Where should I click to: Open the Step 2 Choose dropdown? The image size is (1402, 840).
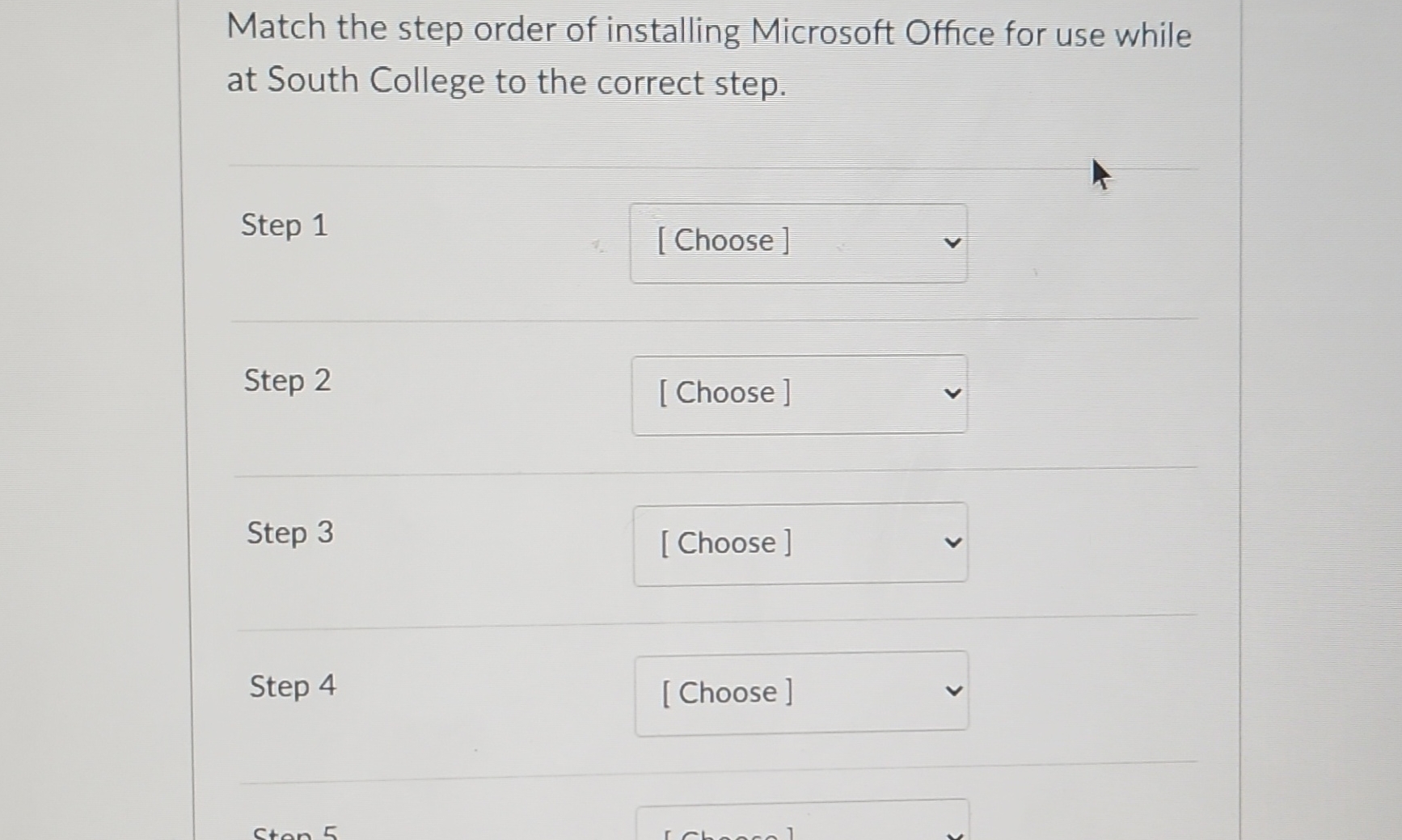[800, 393]
